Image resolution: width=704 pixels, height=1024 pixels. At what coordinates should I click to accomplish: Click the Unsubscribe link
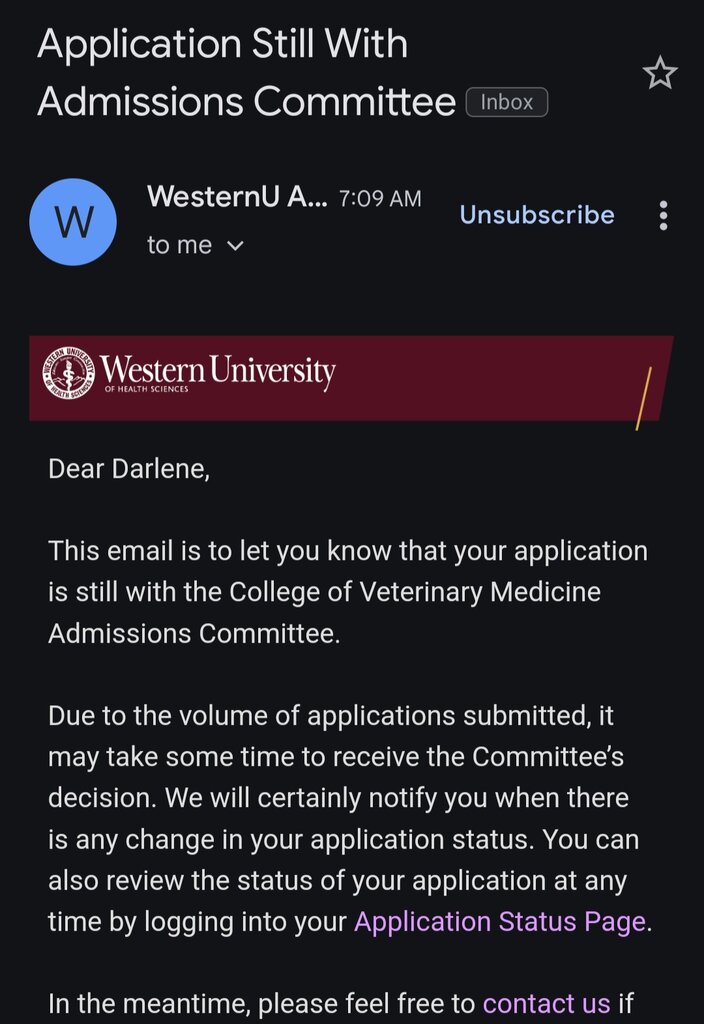537,215
